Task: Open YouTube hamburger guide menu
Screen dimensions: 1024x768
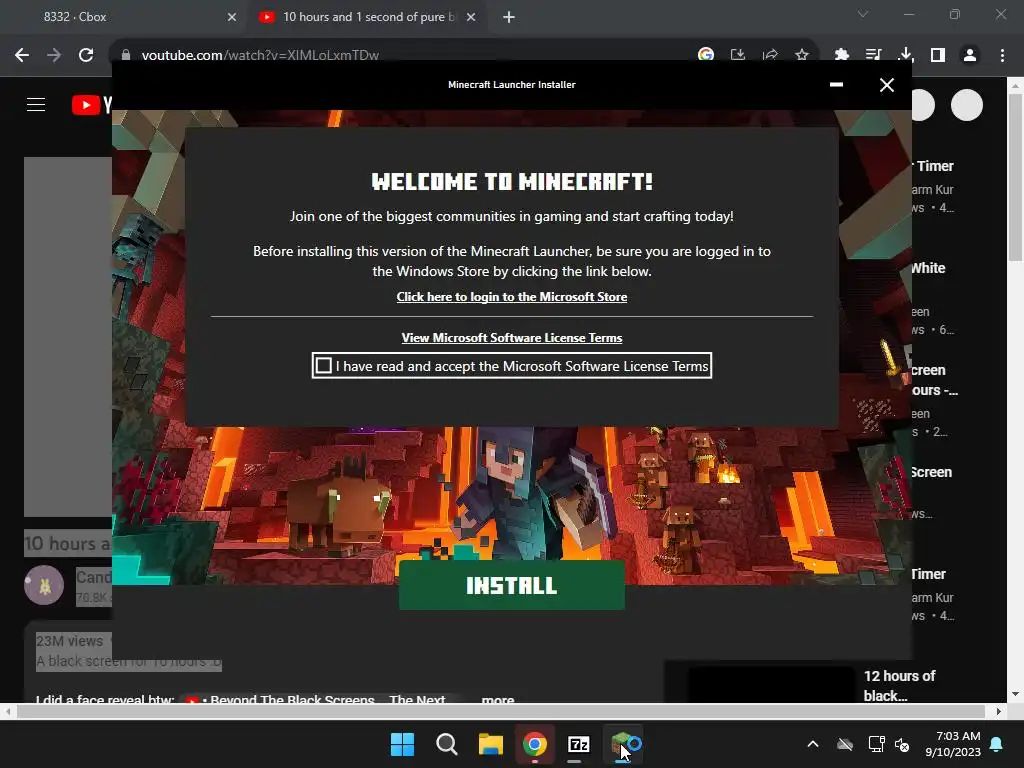Action: [36, 104]
